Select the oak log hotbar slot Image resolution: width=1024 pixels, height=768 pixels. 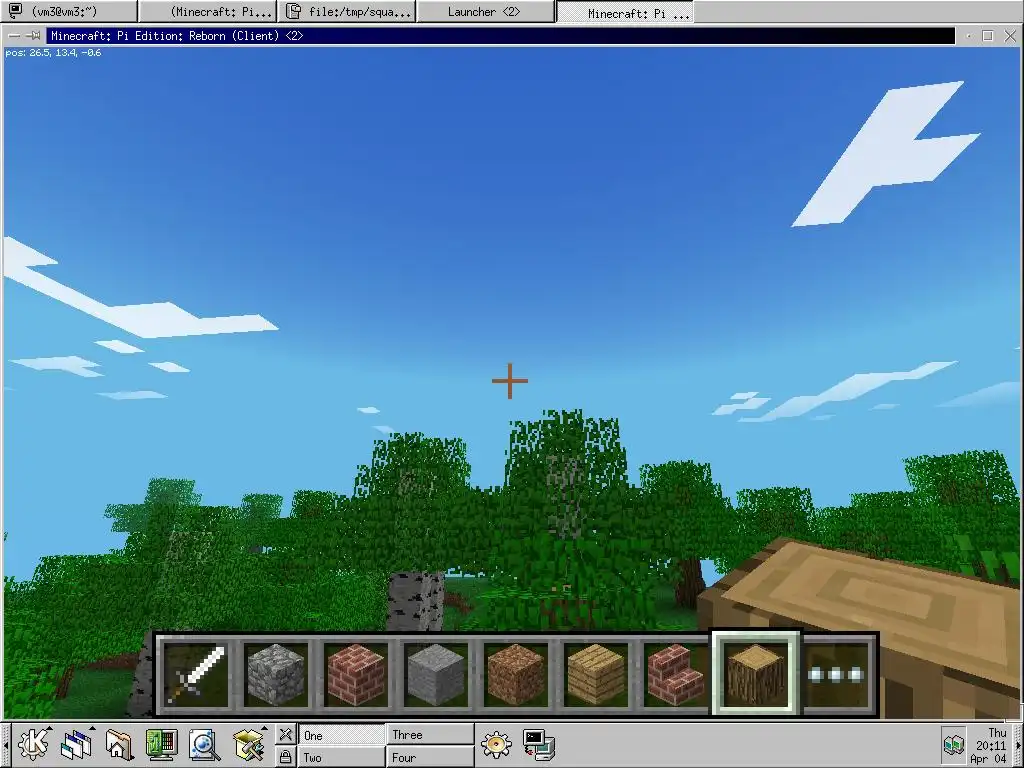pos(756,674)
